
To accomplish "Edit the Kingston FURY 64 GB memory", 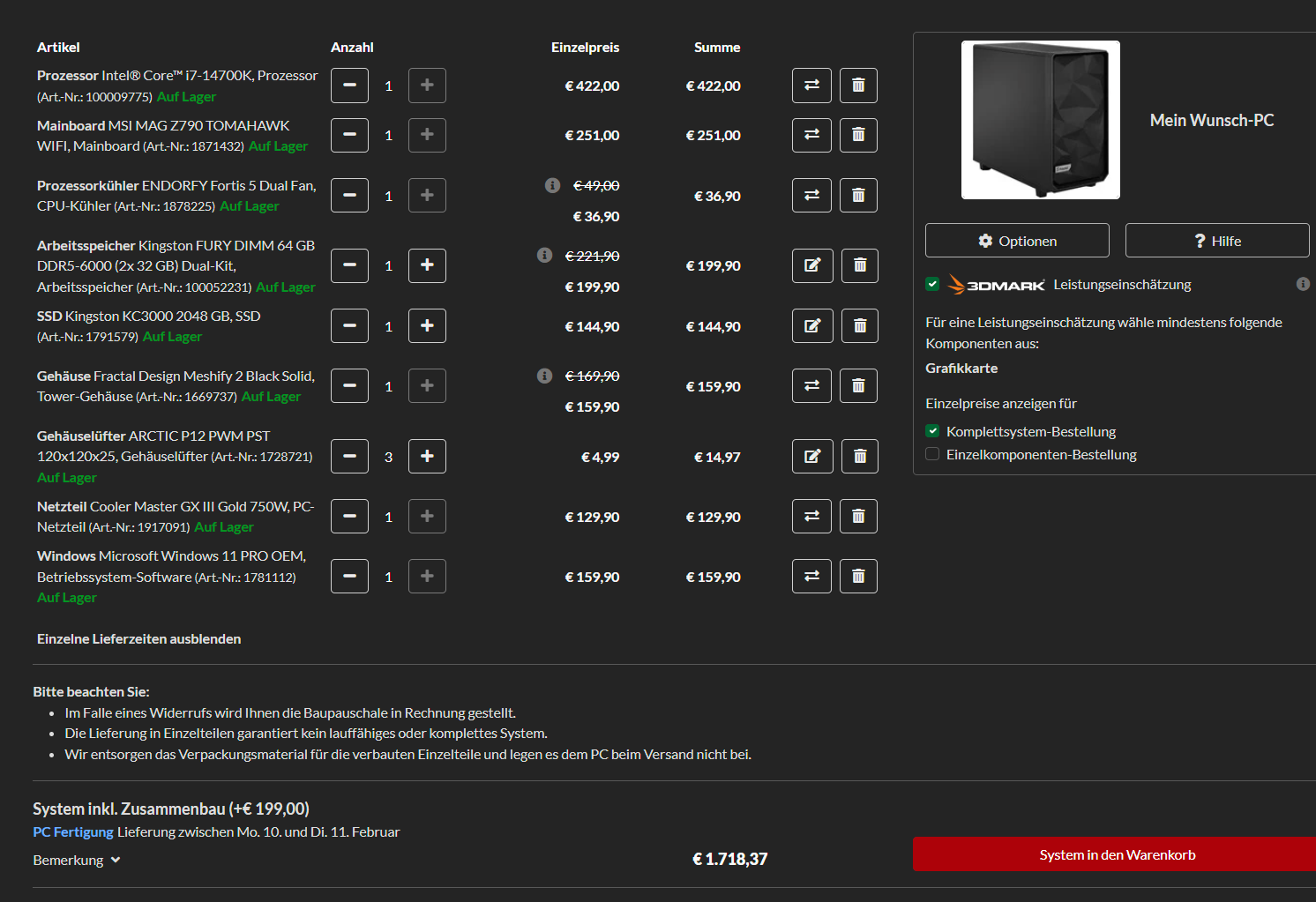I will (x=812, y=265).
